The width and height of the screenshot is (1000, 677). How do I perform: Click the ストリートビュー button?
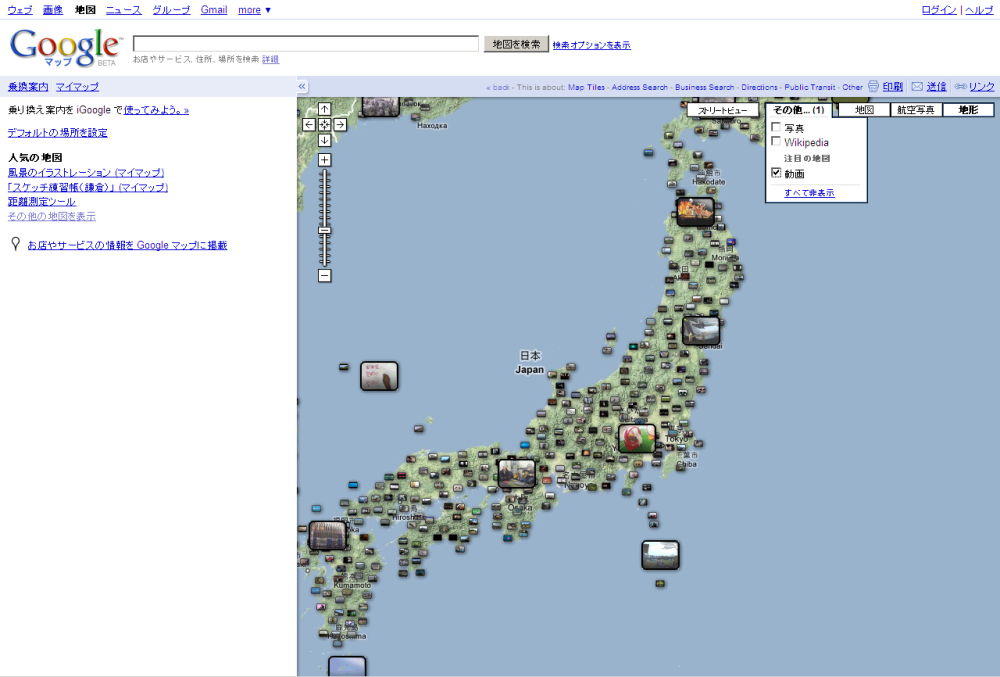tap(723, 110)
